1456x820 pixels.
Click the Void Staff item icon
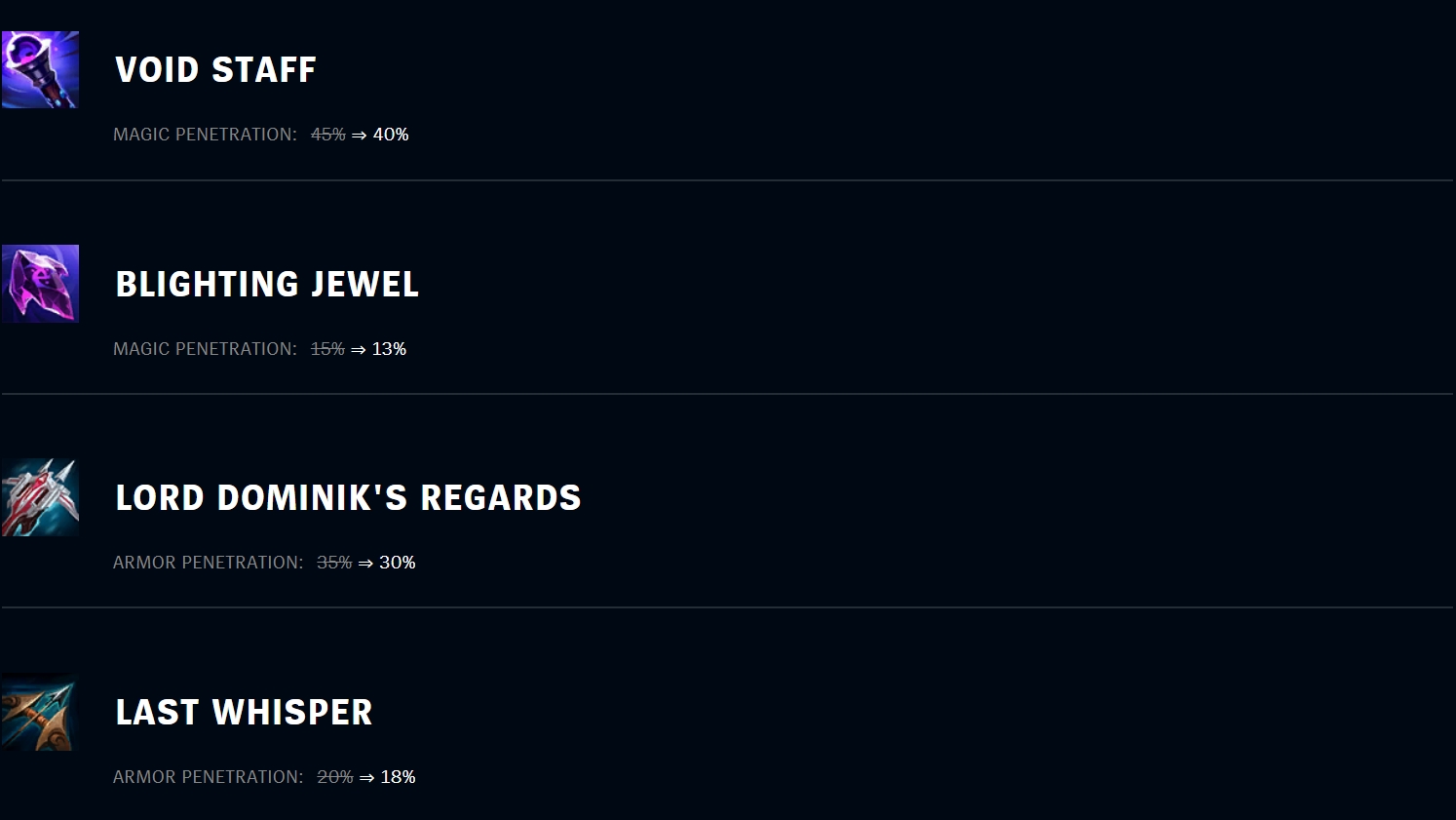tap(40, 69)
